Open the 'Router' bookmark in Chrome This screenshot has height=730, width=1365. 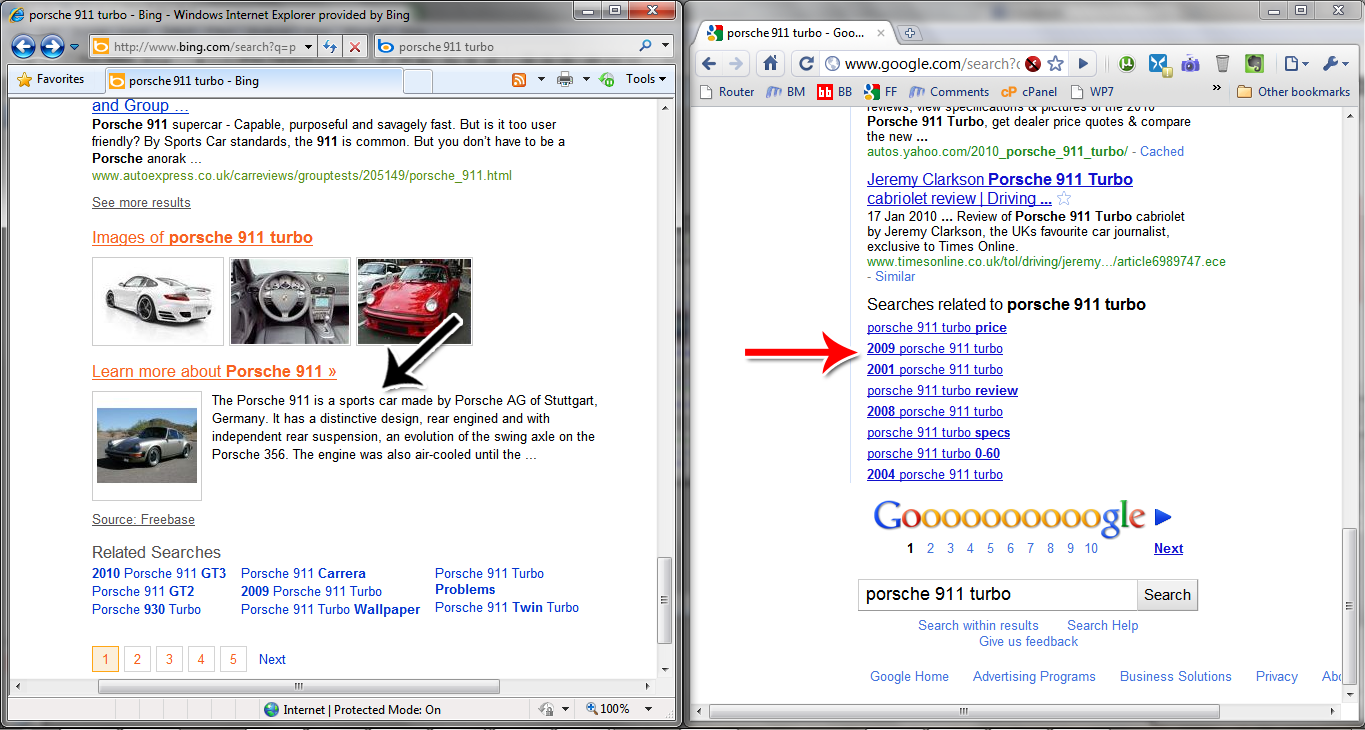pos(726,92)
